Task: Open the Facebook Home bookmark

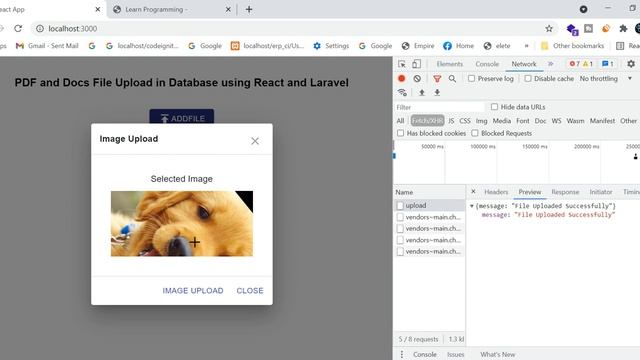Action: pyautogui.click(x=458, y=46)
